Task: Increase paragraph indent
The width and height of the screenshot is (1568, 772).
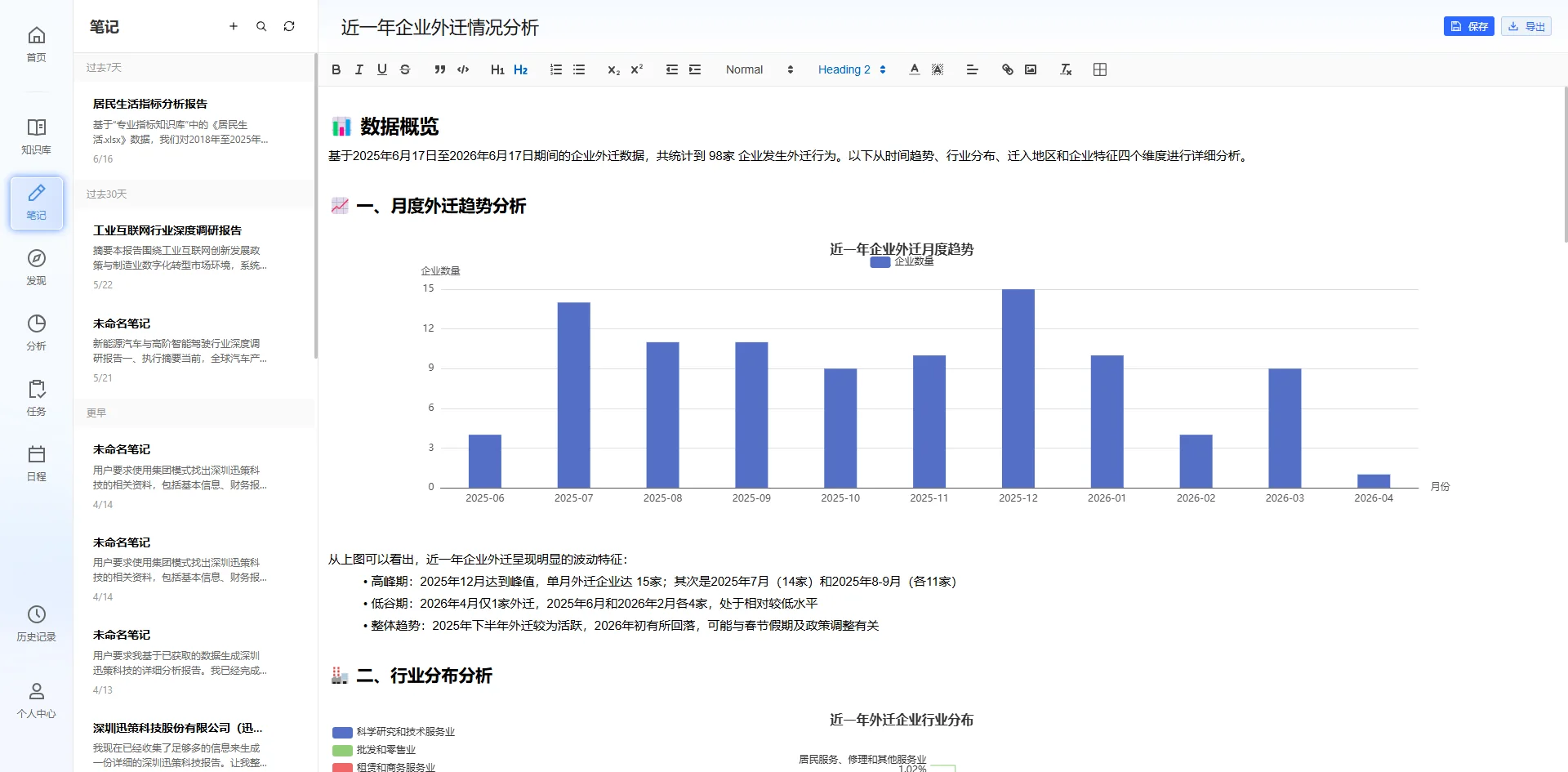Action: [695, 69]
